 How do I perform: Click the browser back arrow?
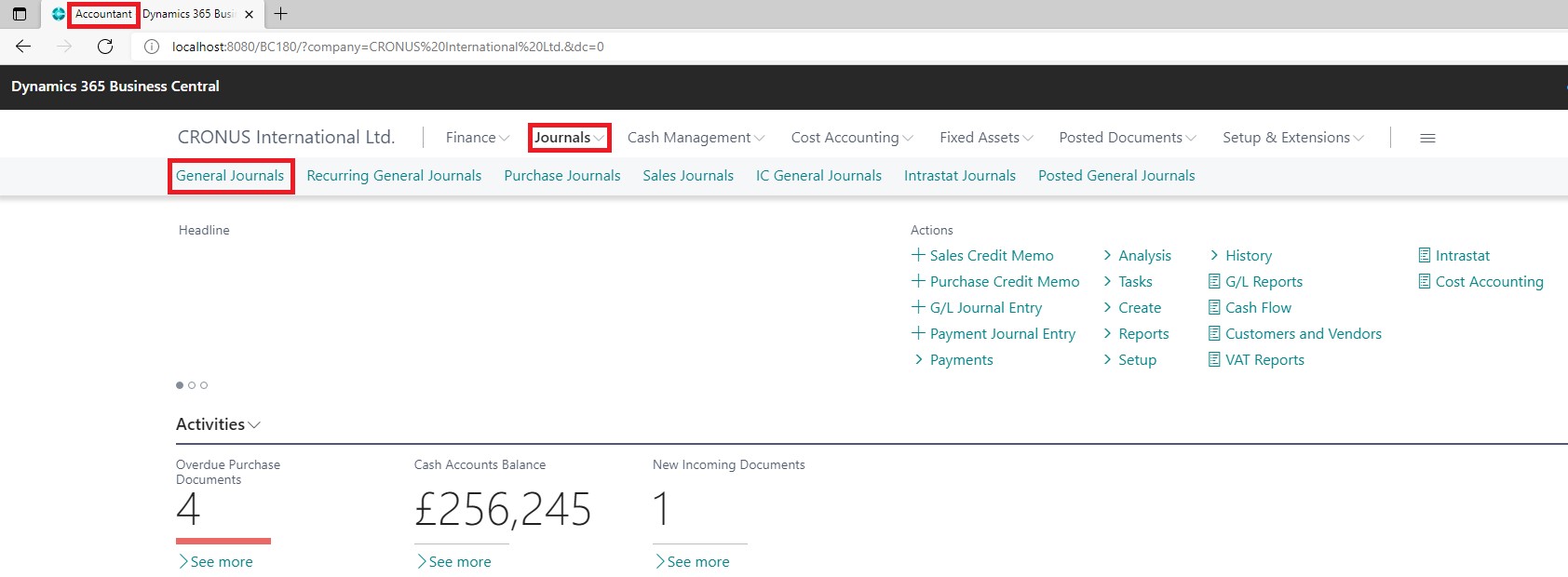23,47
